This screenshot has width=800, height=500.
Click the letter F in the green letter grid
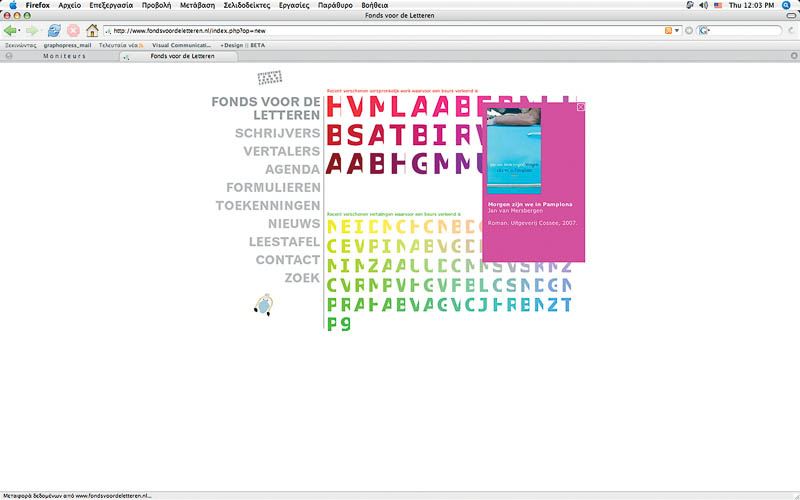click(x=456, y=285)
